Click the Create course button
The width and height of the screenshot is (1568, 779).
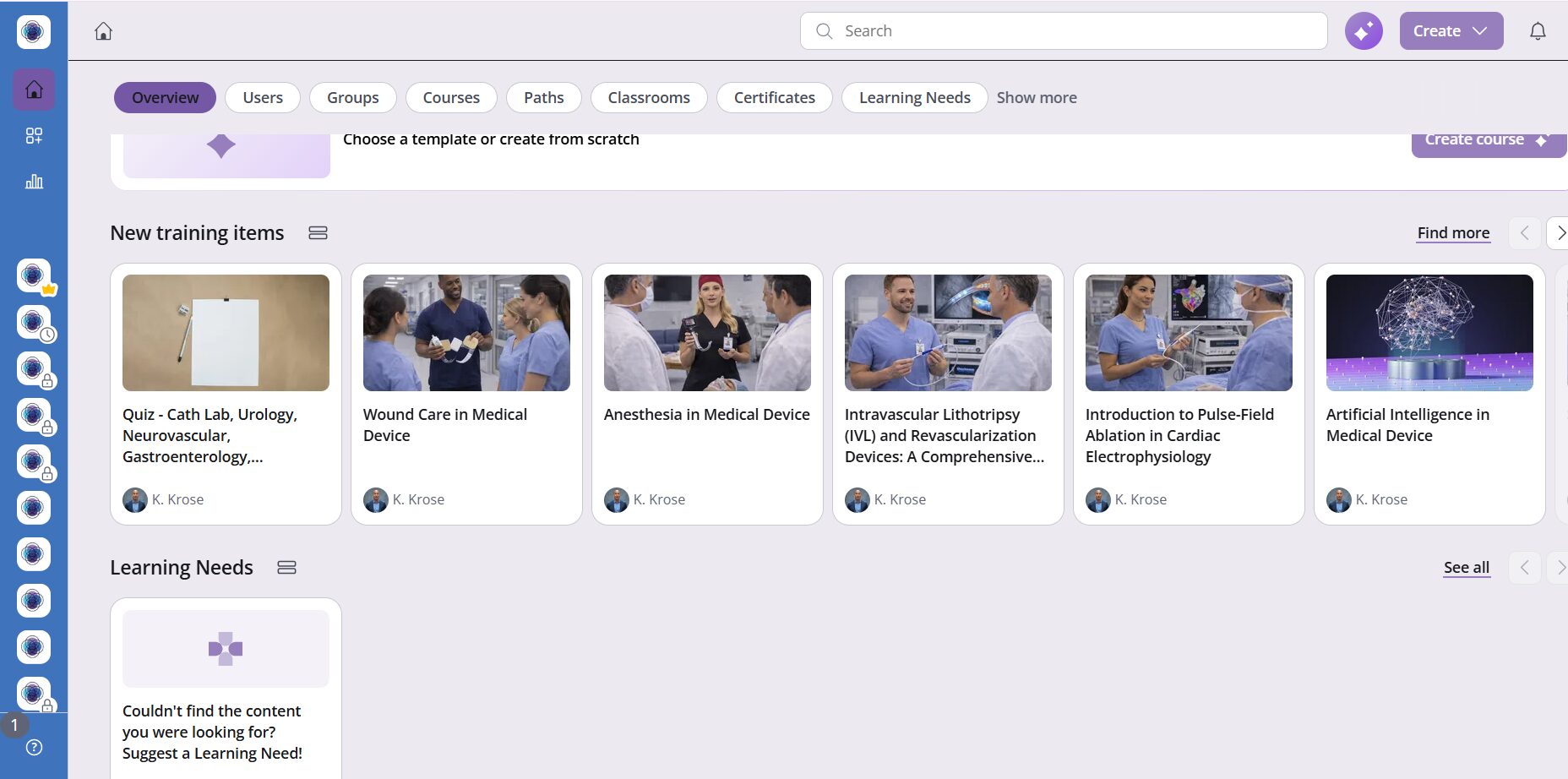1485,142
